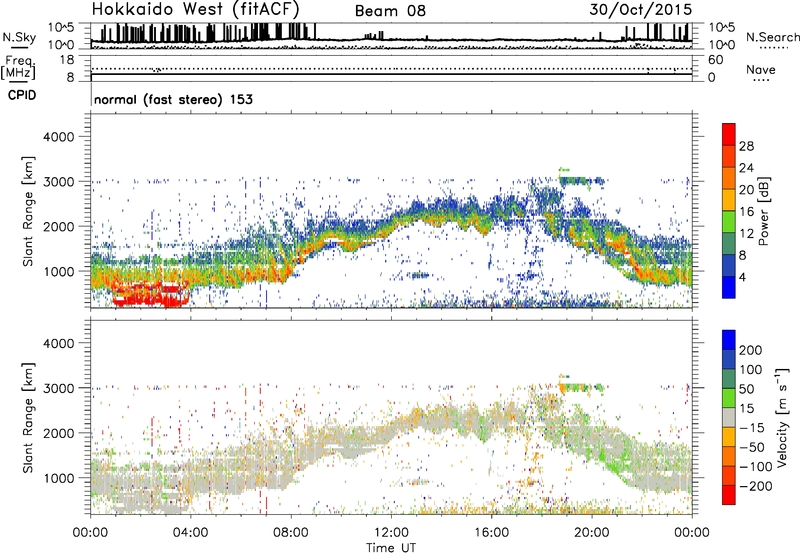Click the '16:00' time axis tick
Screen dimensions: 800x554
(491, 533)
